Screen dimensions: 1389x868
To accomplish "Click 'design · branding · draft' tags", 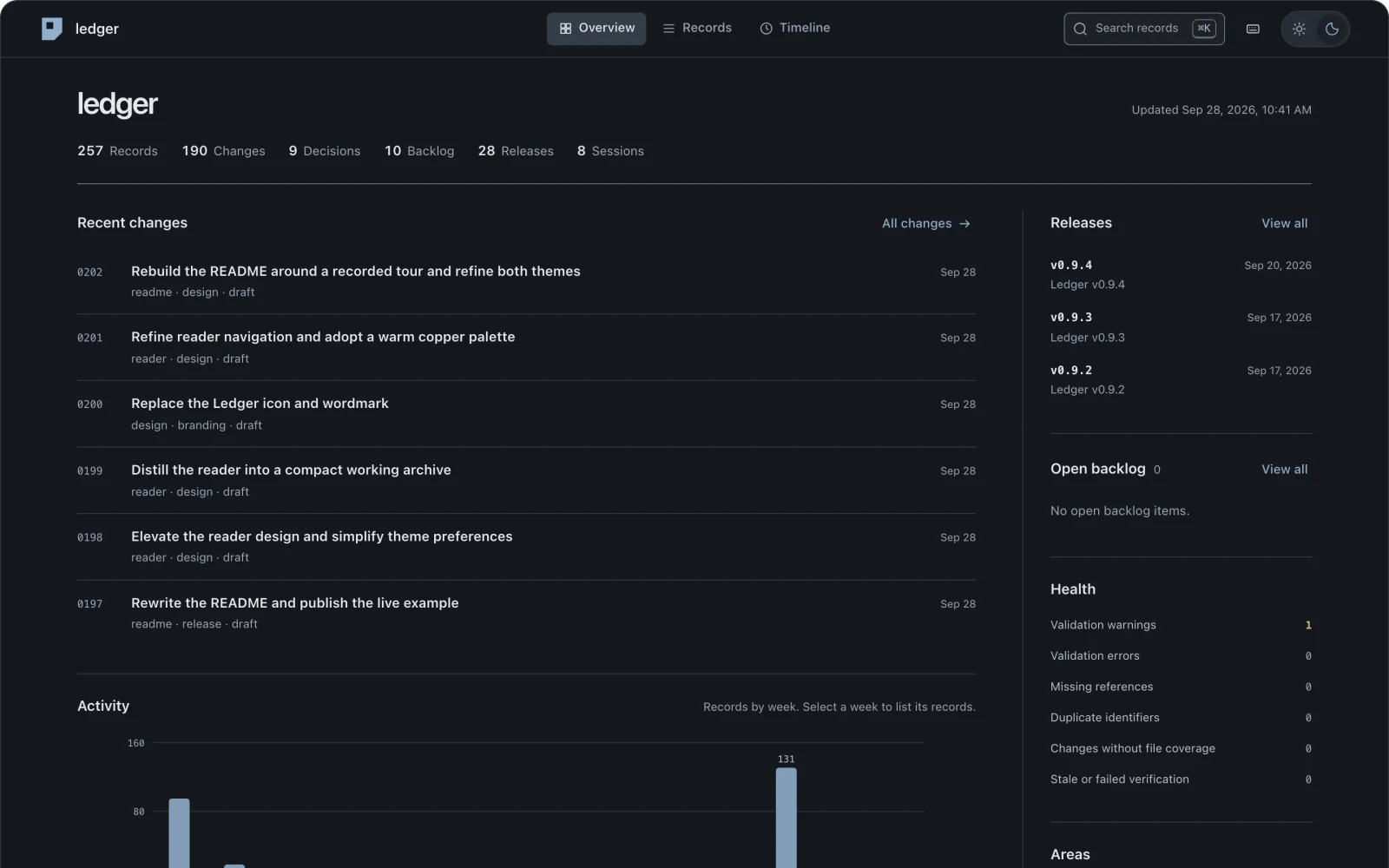I will click(196, 425).
